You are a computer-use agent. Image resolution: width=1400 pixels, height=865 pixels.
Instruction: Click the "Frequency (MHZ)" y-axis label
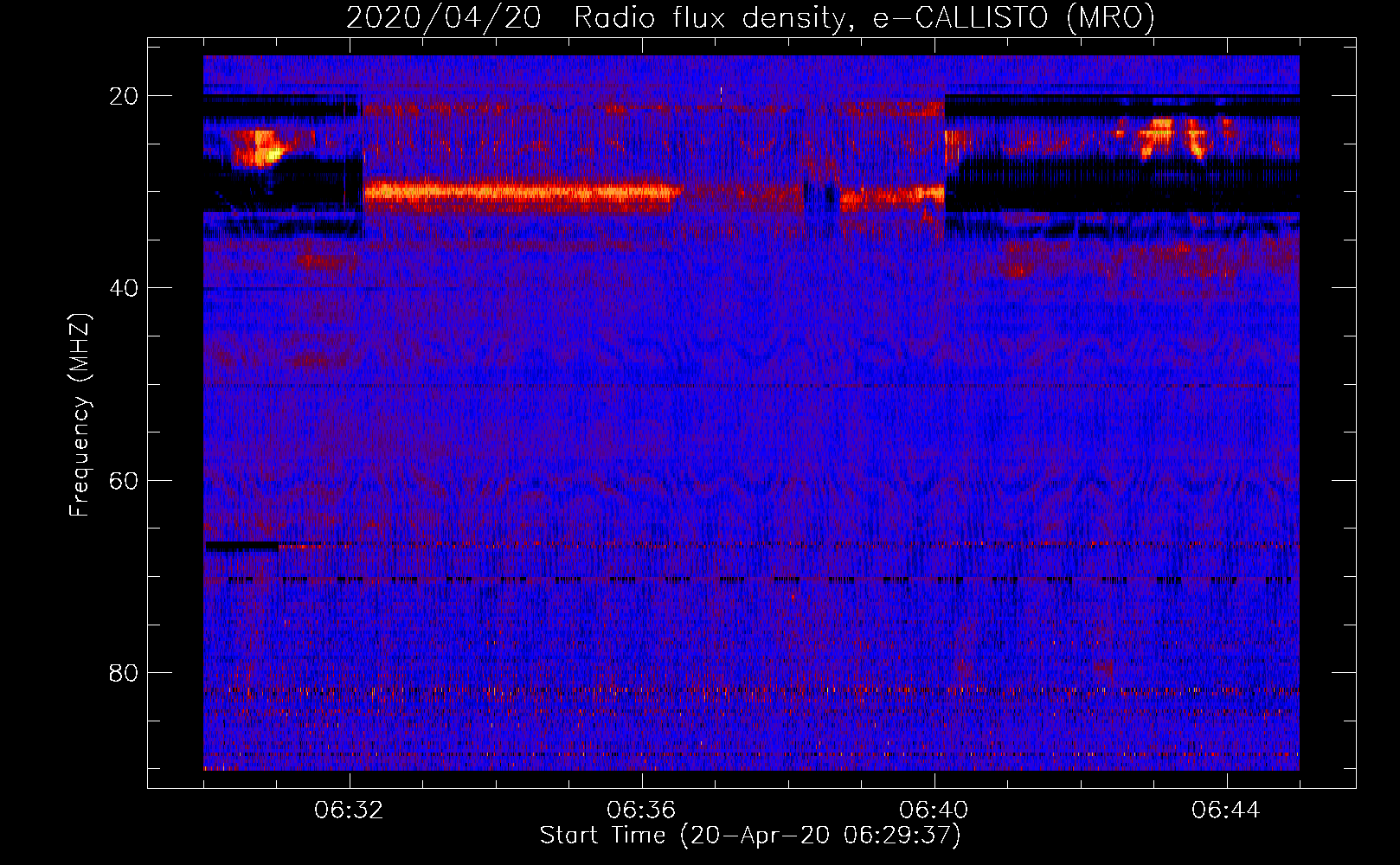[80, 415]
